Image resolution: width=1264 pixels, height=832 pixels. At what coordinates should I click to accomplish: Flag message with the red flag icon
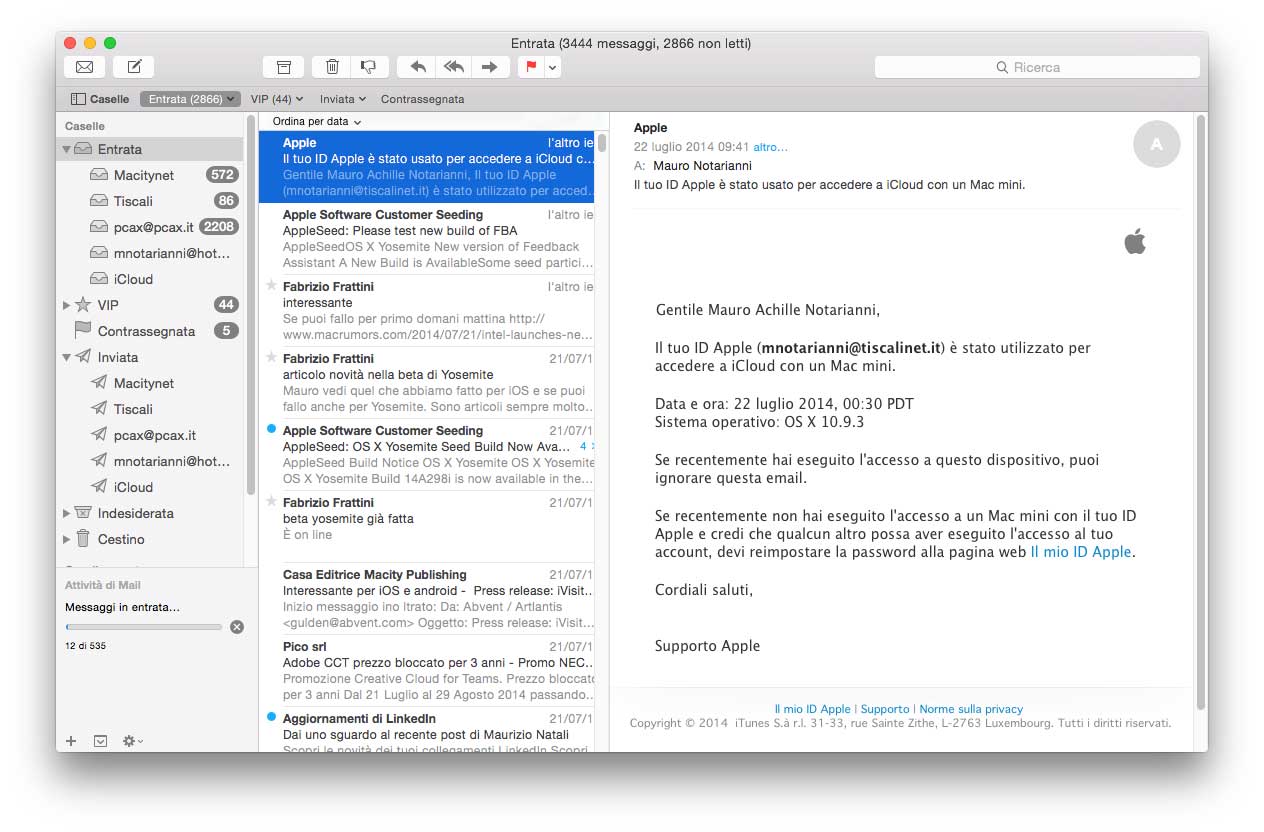click(x=531, y=67)
